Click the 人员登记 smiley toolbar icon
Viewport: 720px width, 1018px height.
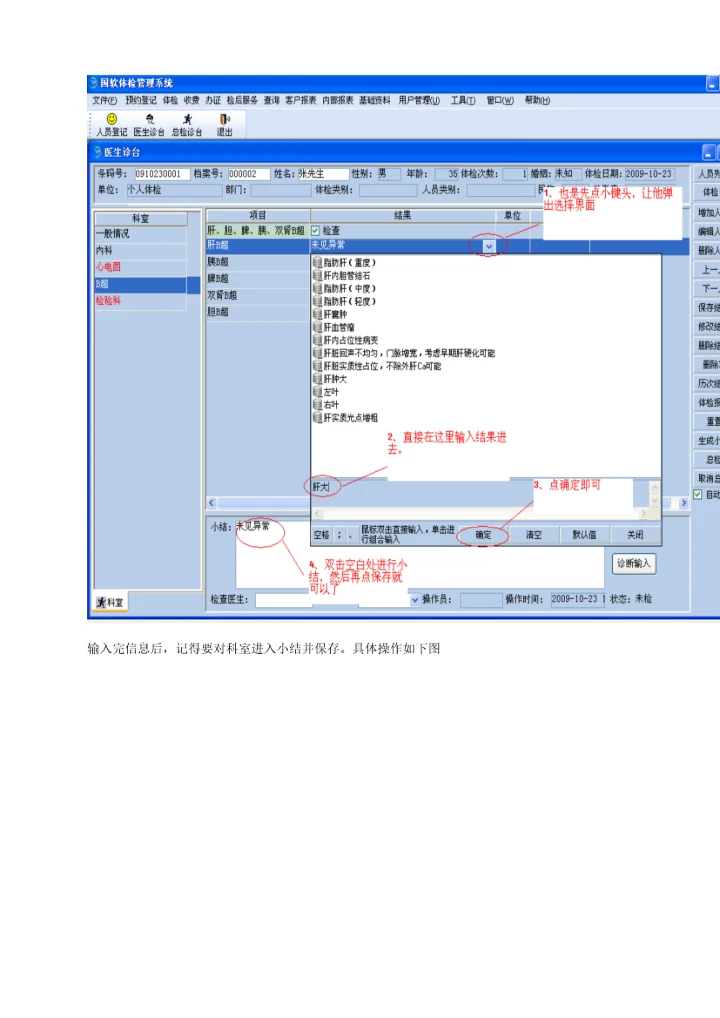click(111, 119)
